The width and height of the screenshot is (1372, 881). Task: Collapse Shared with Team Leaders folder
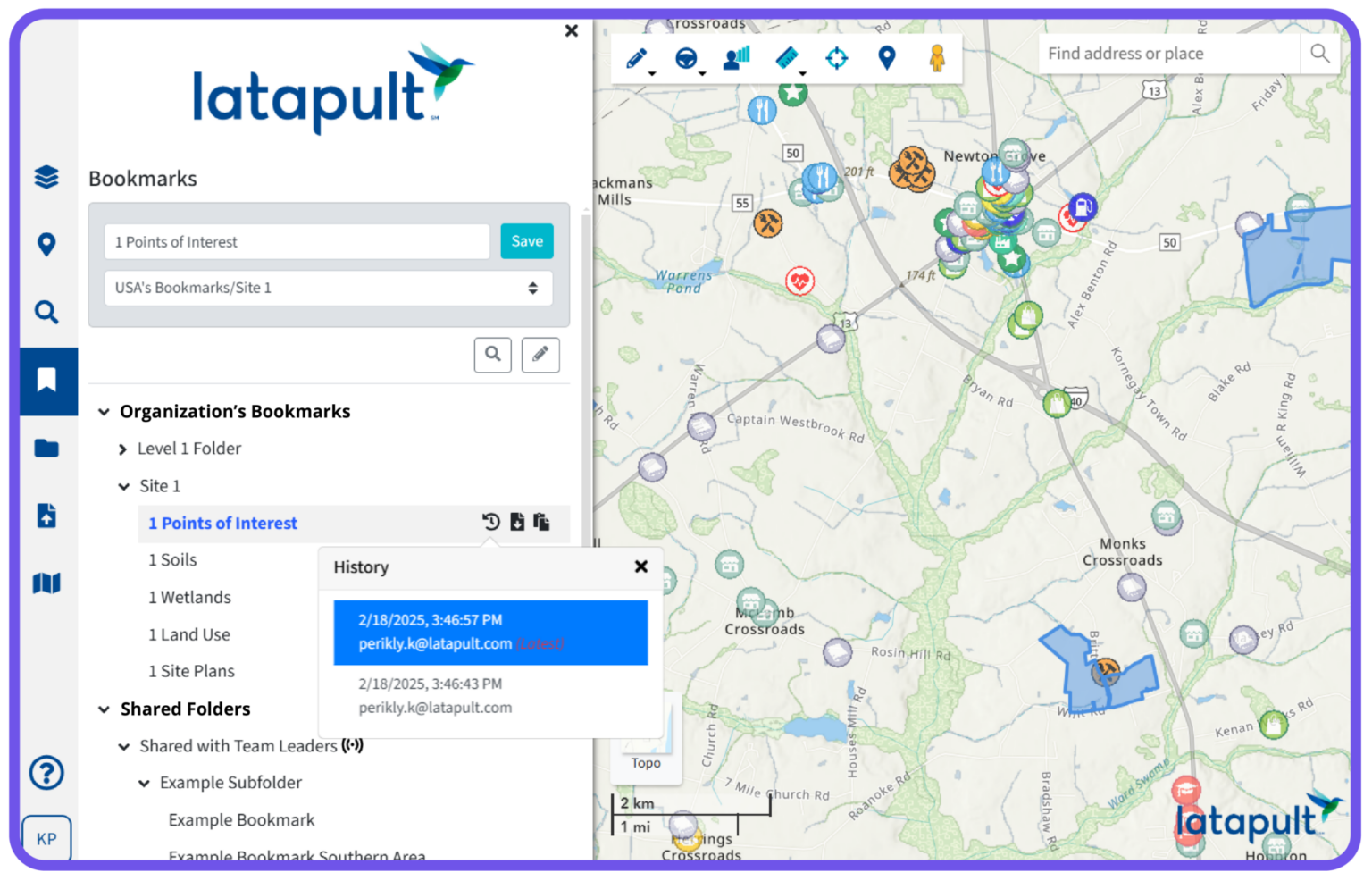(123, 747)
